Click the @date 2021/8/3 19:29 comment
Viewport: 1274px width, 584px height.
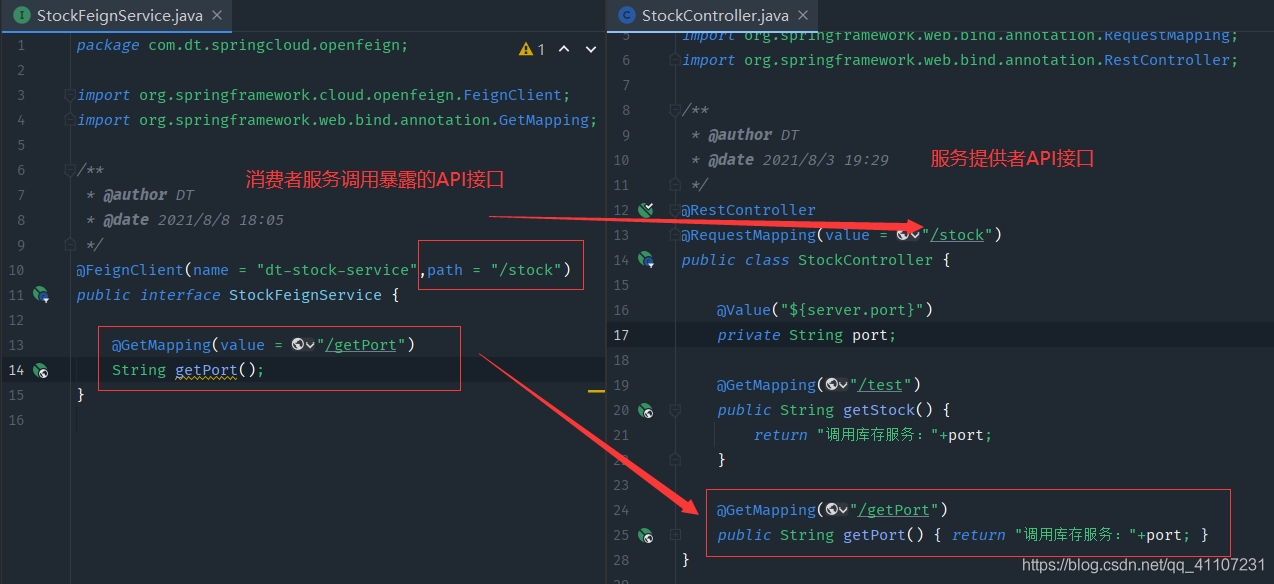tap(799, 160)
